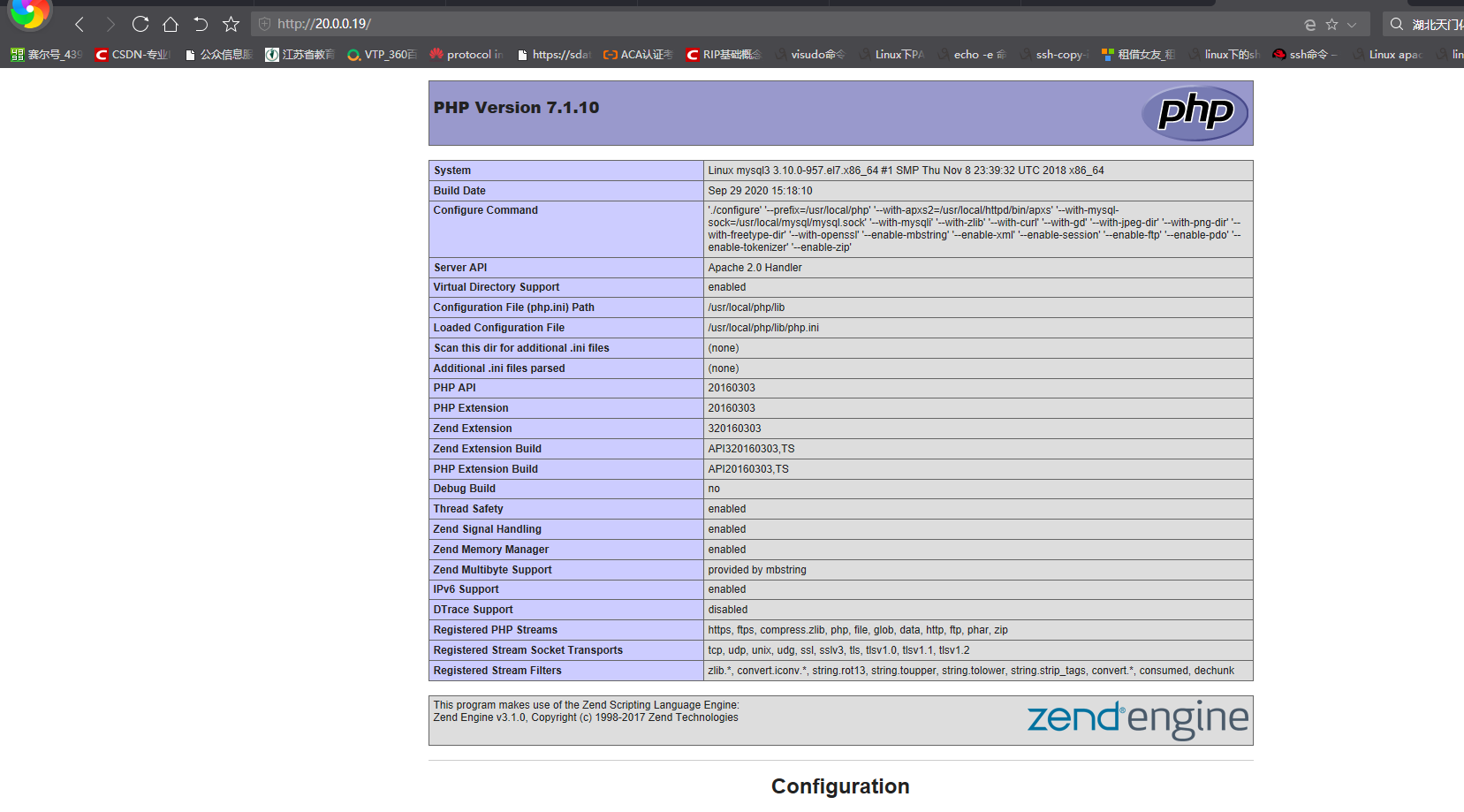Open the linux下的sh bookmark
Image resolution: width=1464 pixels, height=812 pixels.
(x=1225, y=55)
